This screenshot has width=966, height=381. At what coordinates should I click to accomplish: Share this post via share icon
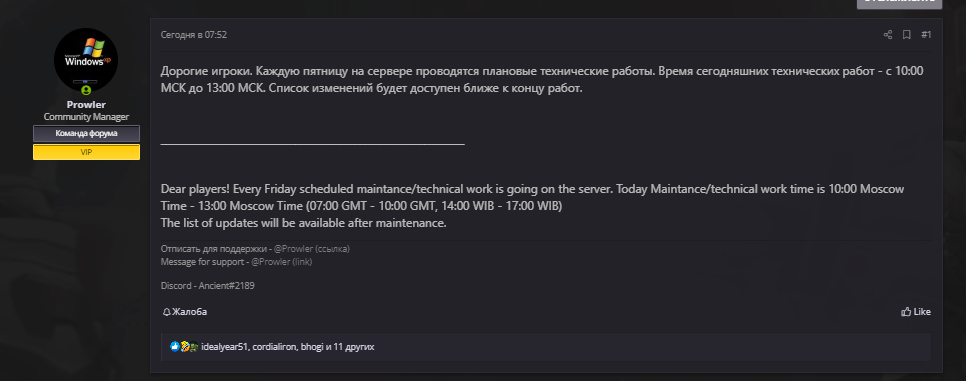(888, 35)
